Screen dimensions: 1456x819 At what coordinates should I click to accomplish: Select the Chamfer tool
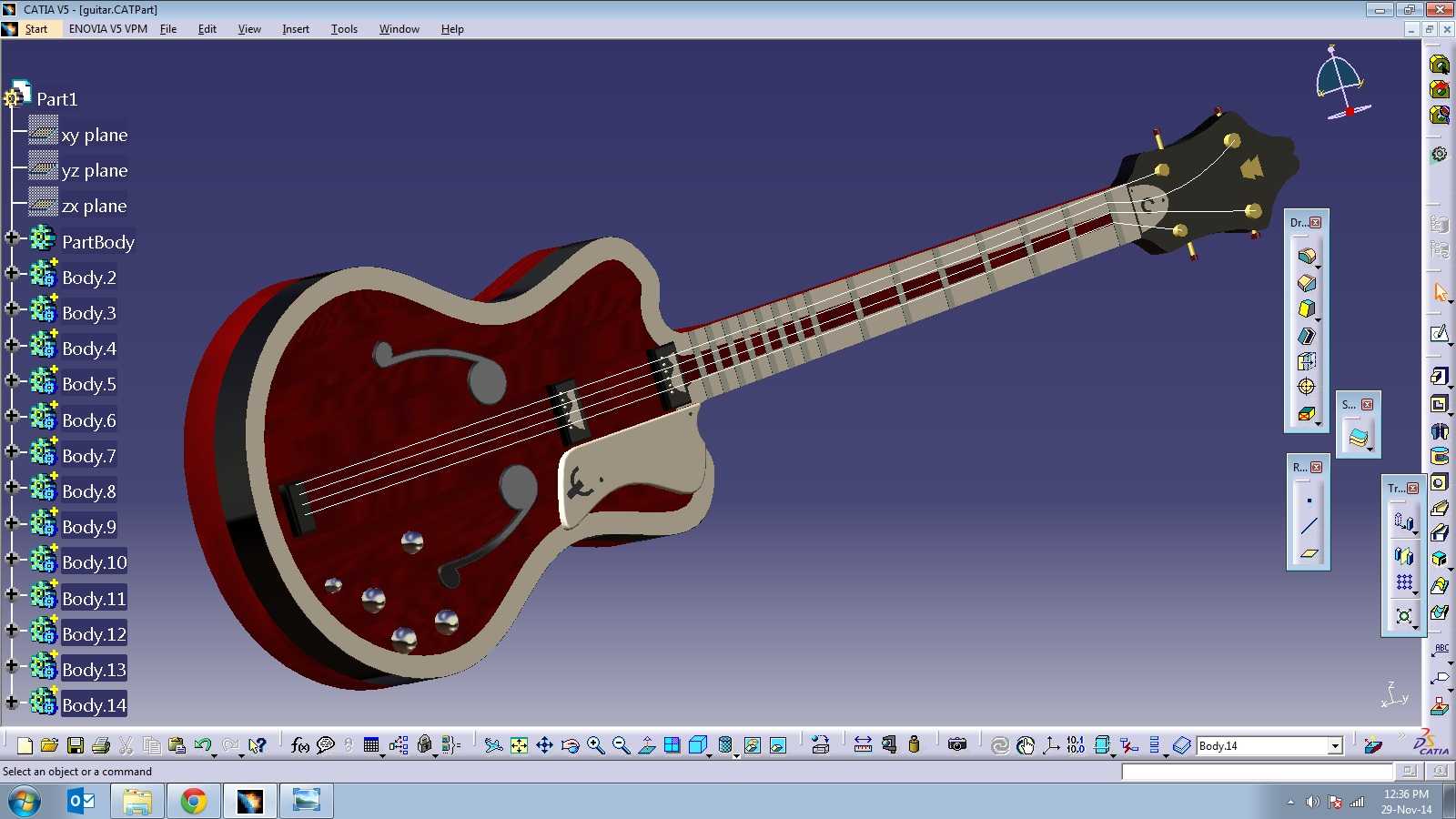pos(1306,282)
